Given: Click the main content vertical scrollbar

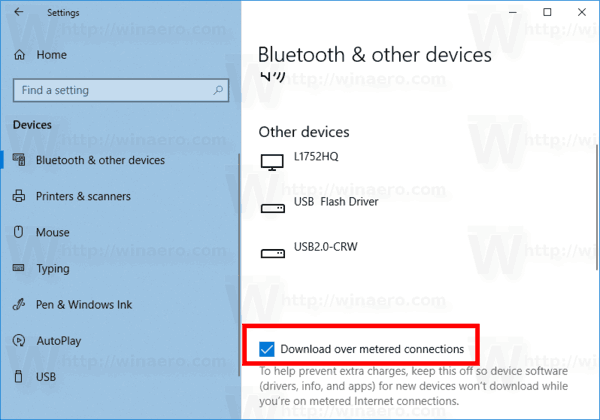Looking at the screenshot, I should coord(595,200).
